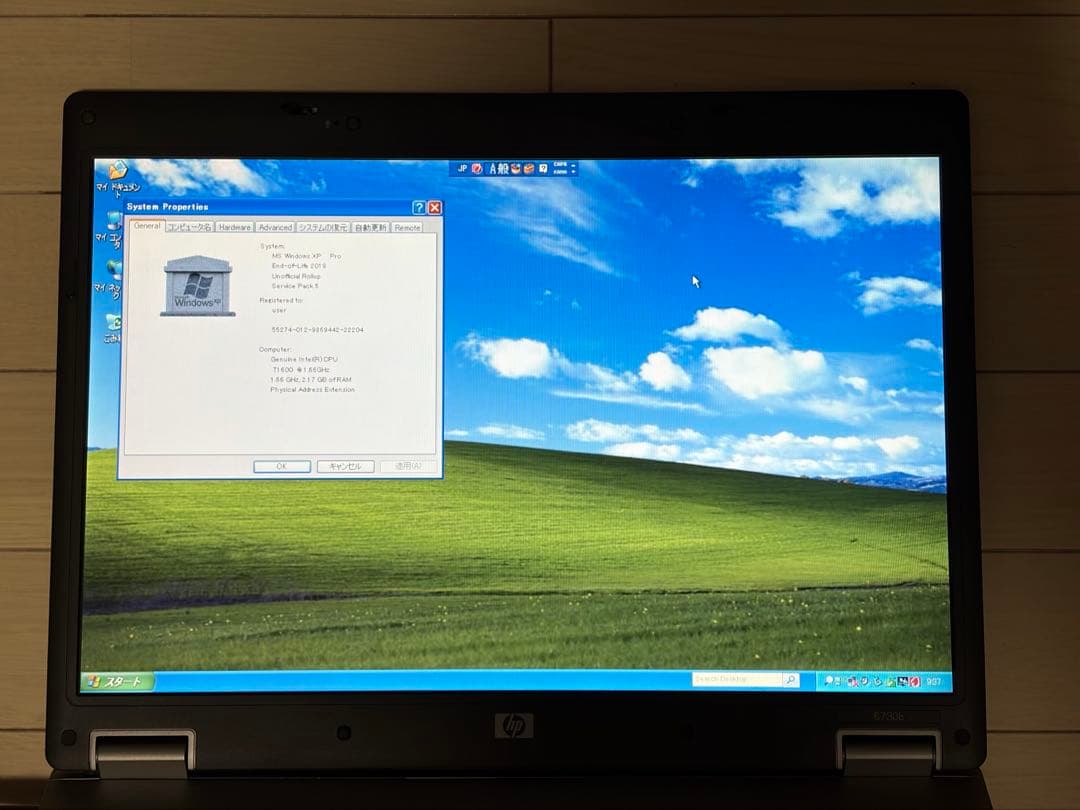Click the IME help icon on the language bar
The width and height of the screenshot is (1080, 810).
point(542,168)
